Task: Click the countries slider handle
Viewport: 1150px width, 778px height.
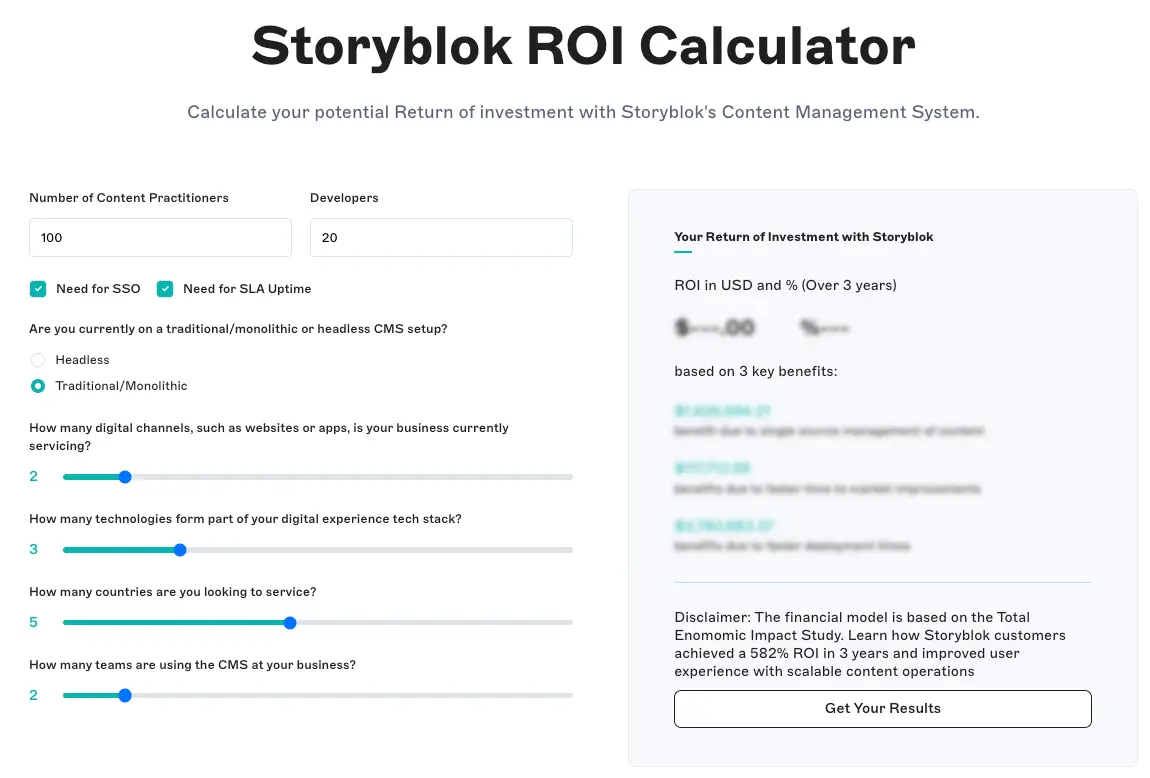Action: 290,622
